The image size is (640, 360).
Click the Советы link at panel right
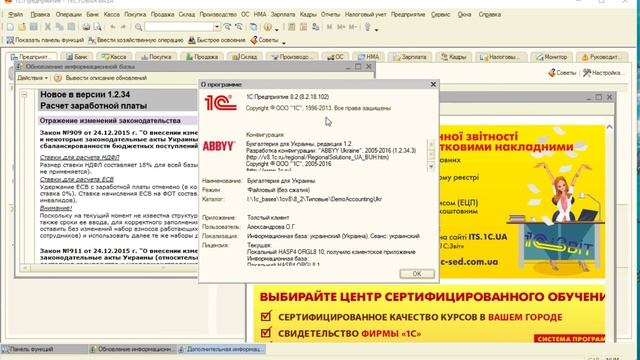[562, 73]
